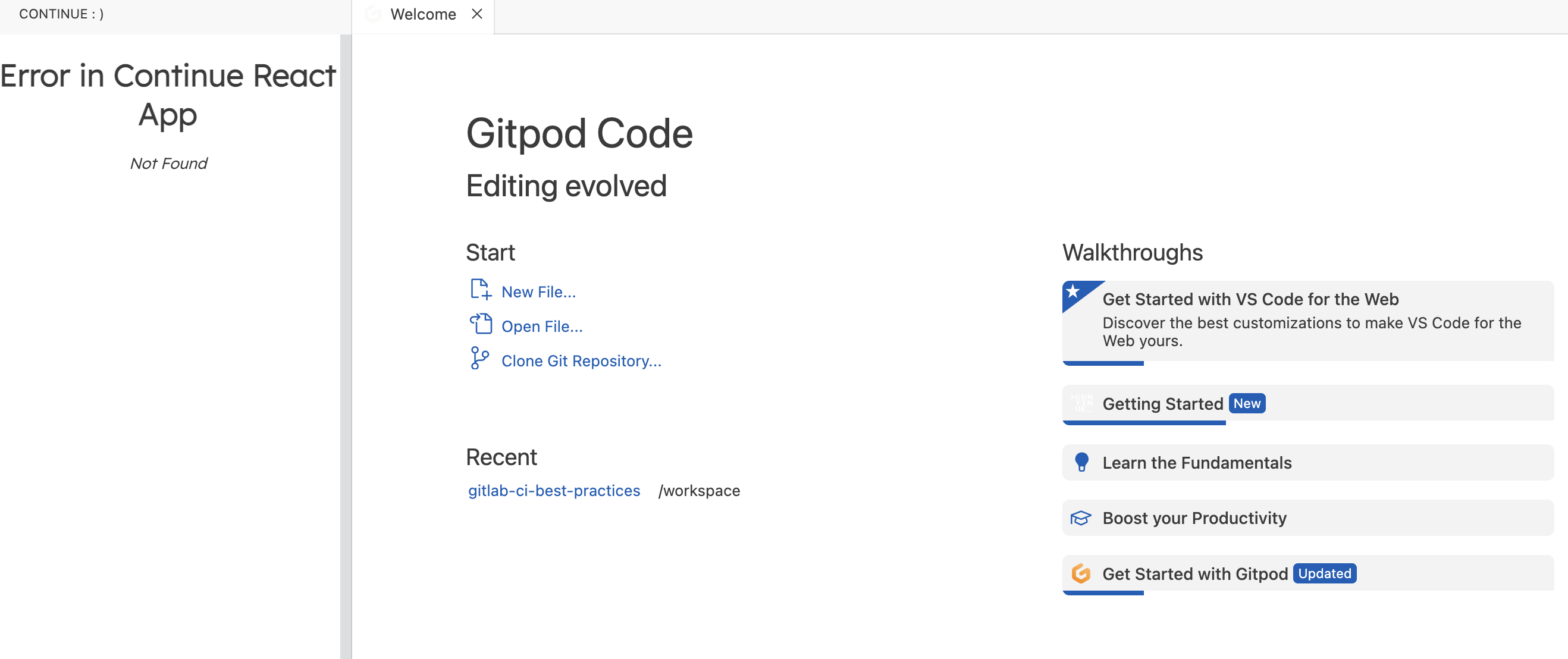Click the Gitpod logo on the Welcome tab
Viewport: 1568px width, 659px height.
coord(372,14)
